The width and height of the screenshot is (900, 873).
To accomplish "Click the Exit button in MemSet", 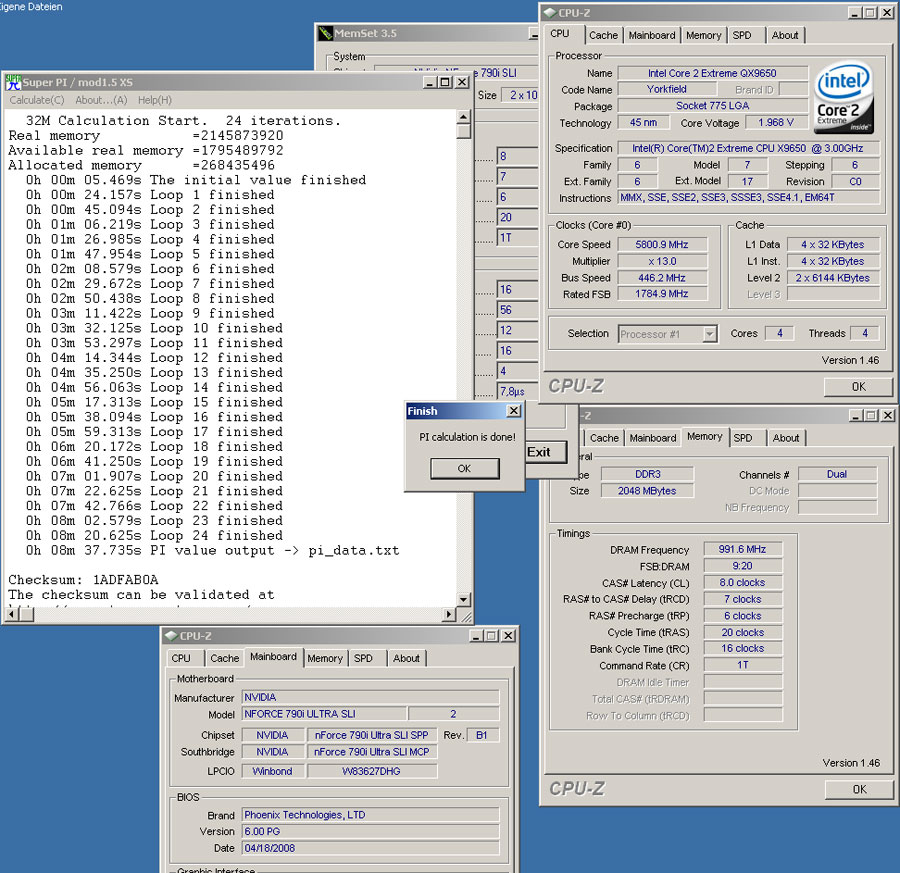I will [x=545, y=452].
